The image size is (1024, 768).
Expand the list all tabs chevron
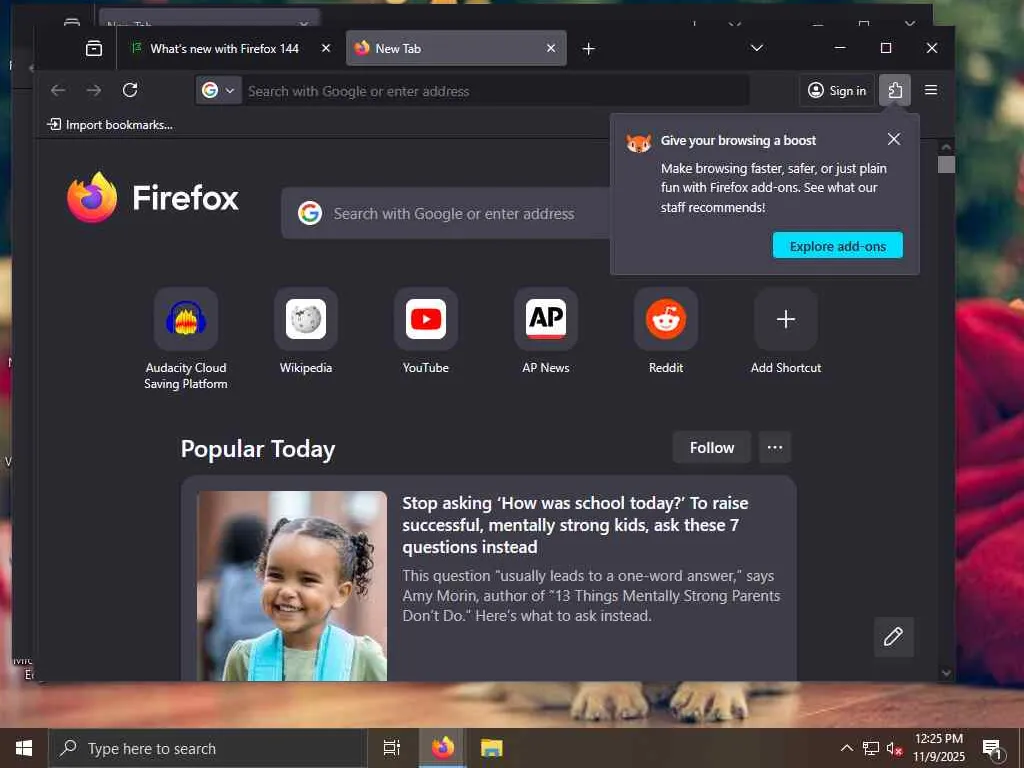[757, 48]
